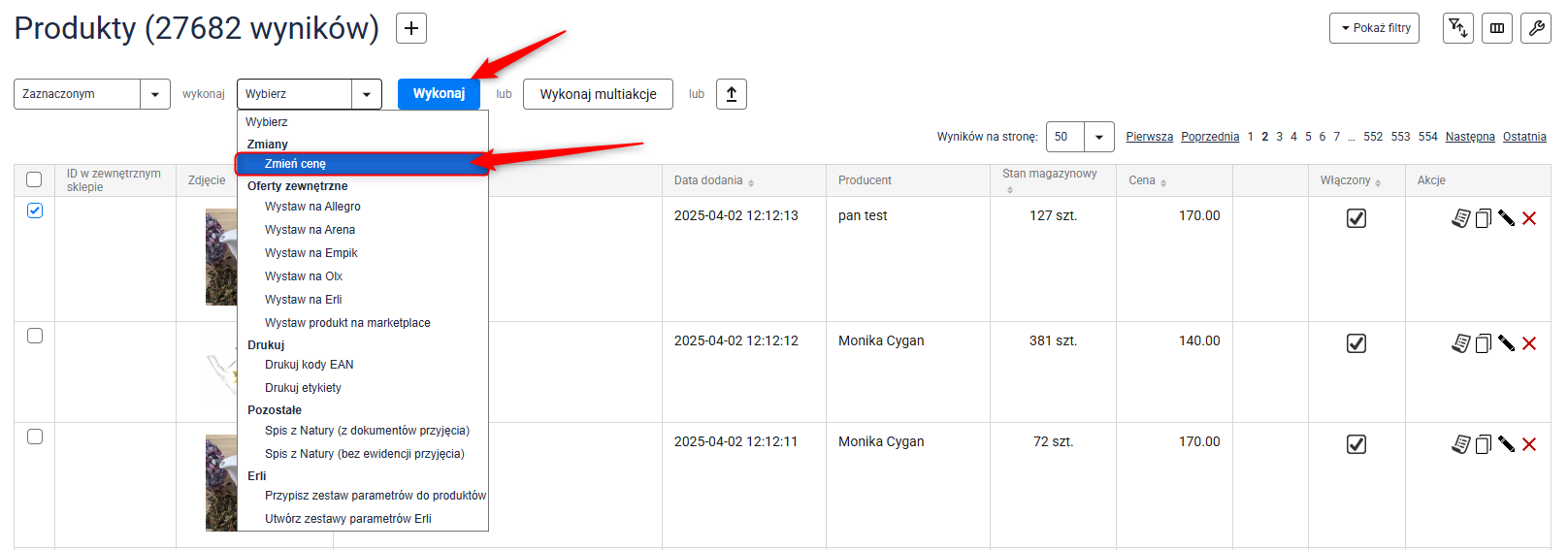Toggle the select-all checkbox in table header
The image size is (1568, 550).
pyautogui.click(x=34, y=179)
